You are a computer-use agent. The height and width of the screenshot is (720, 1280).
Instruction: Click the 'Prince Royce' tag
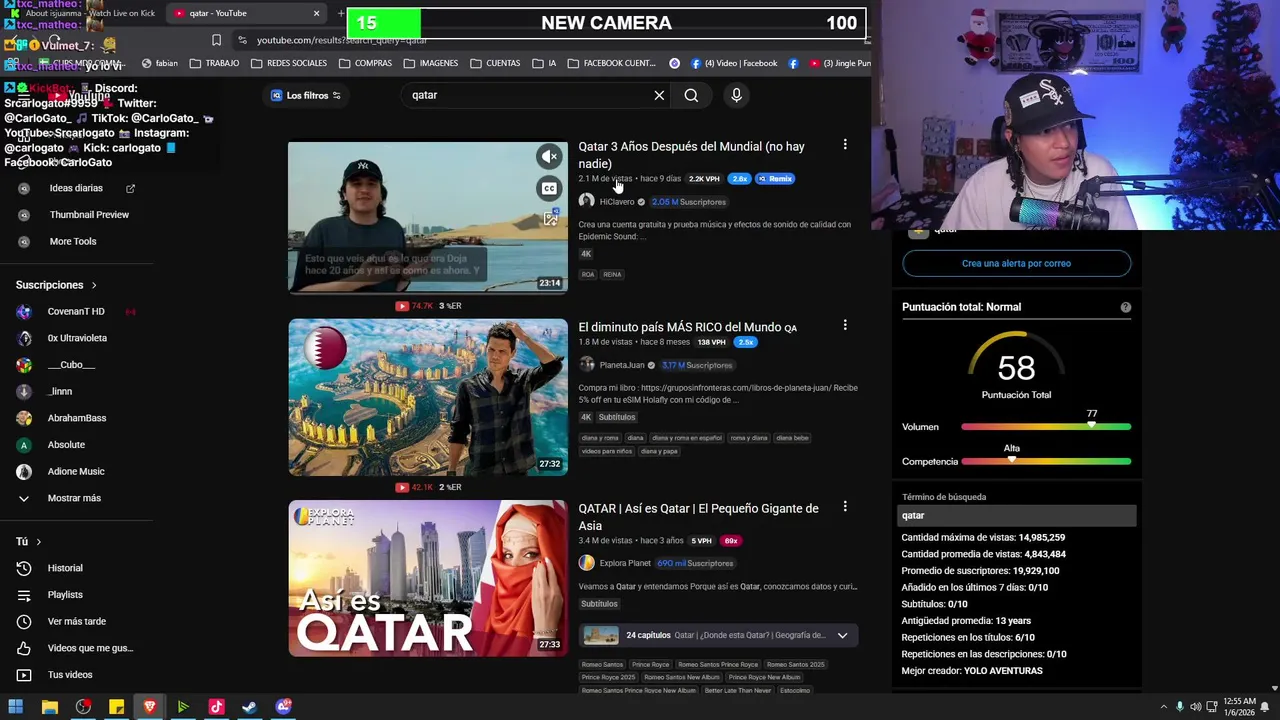tap(650, 664)
